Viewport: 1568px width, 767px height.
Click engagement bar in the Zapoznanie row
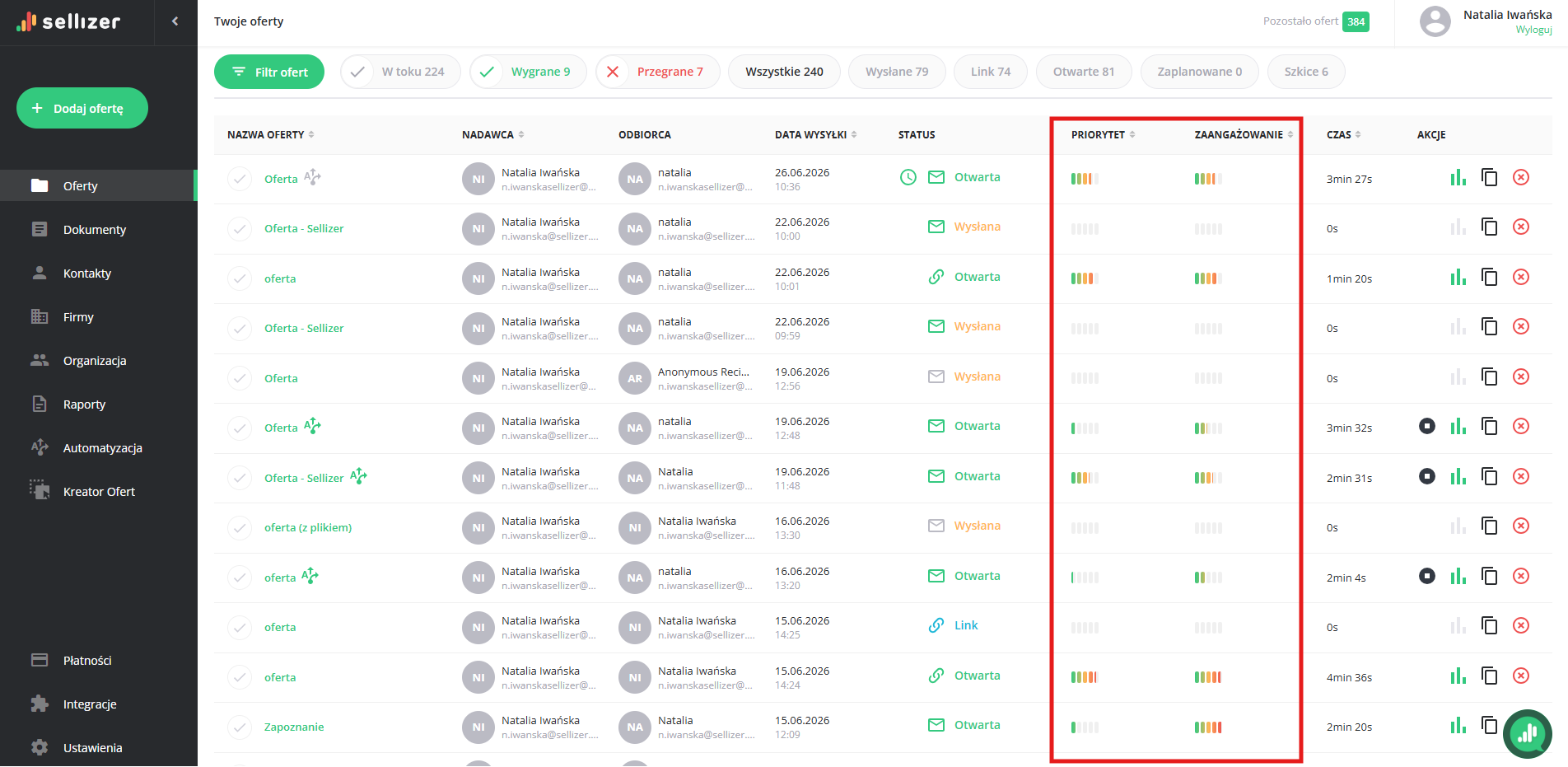click(x=1208, y=727)
